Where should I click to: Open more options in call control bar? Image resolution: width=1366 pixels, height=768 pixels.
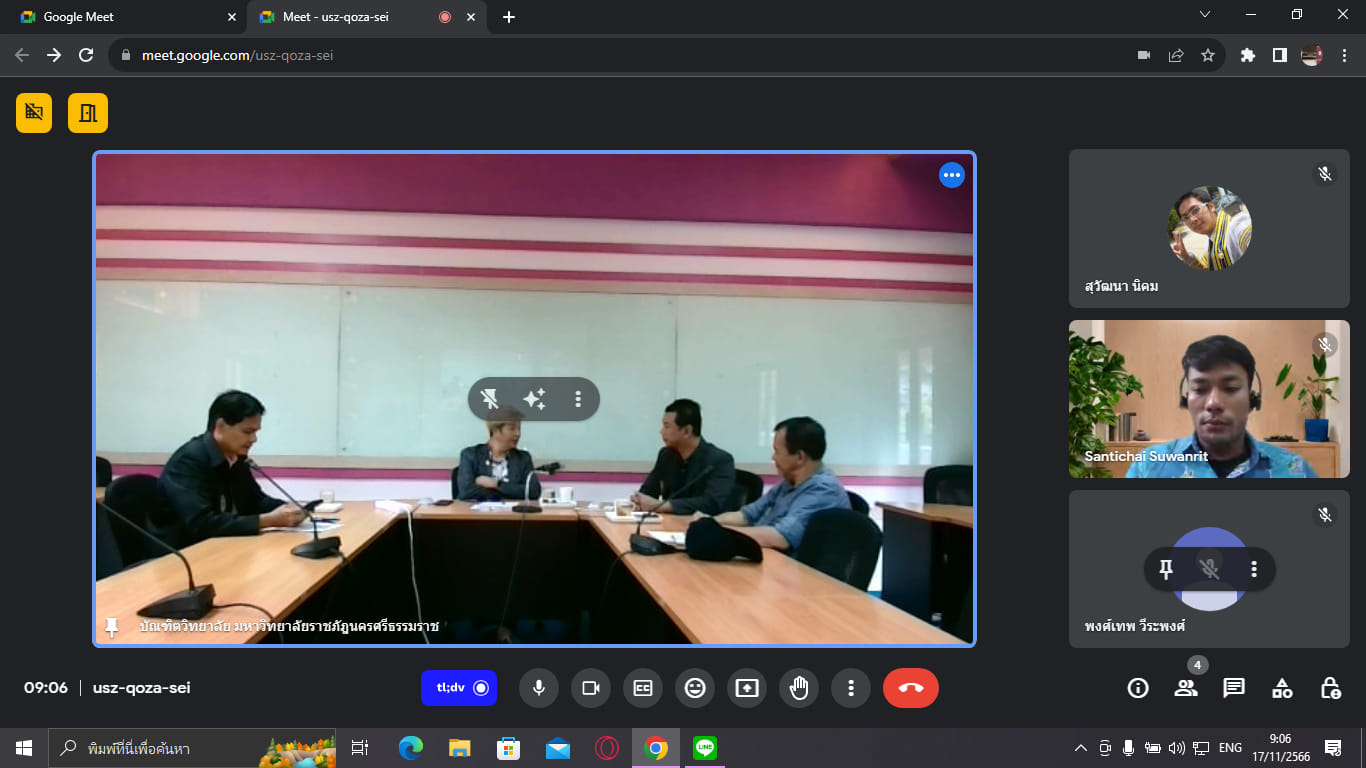(850, 688)
